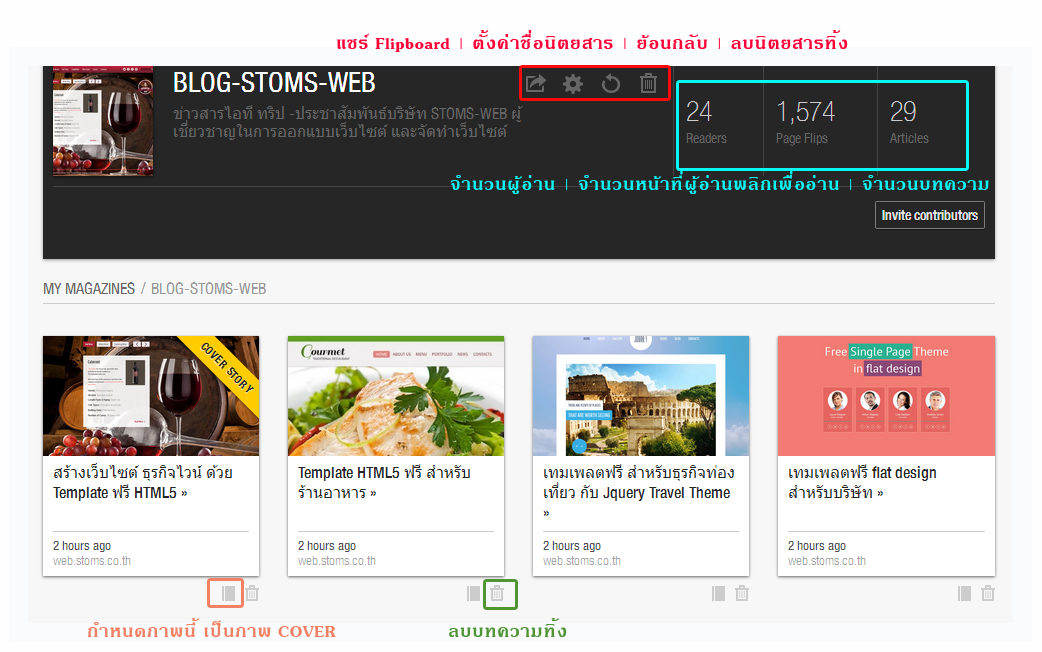Go to MY MAGAZINES breadcrumb link
This screenshot has width=1042, height=652.
(x=89, y=289)
